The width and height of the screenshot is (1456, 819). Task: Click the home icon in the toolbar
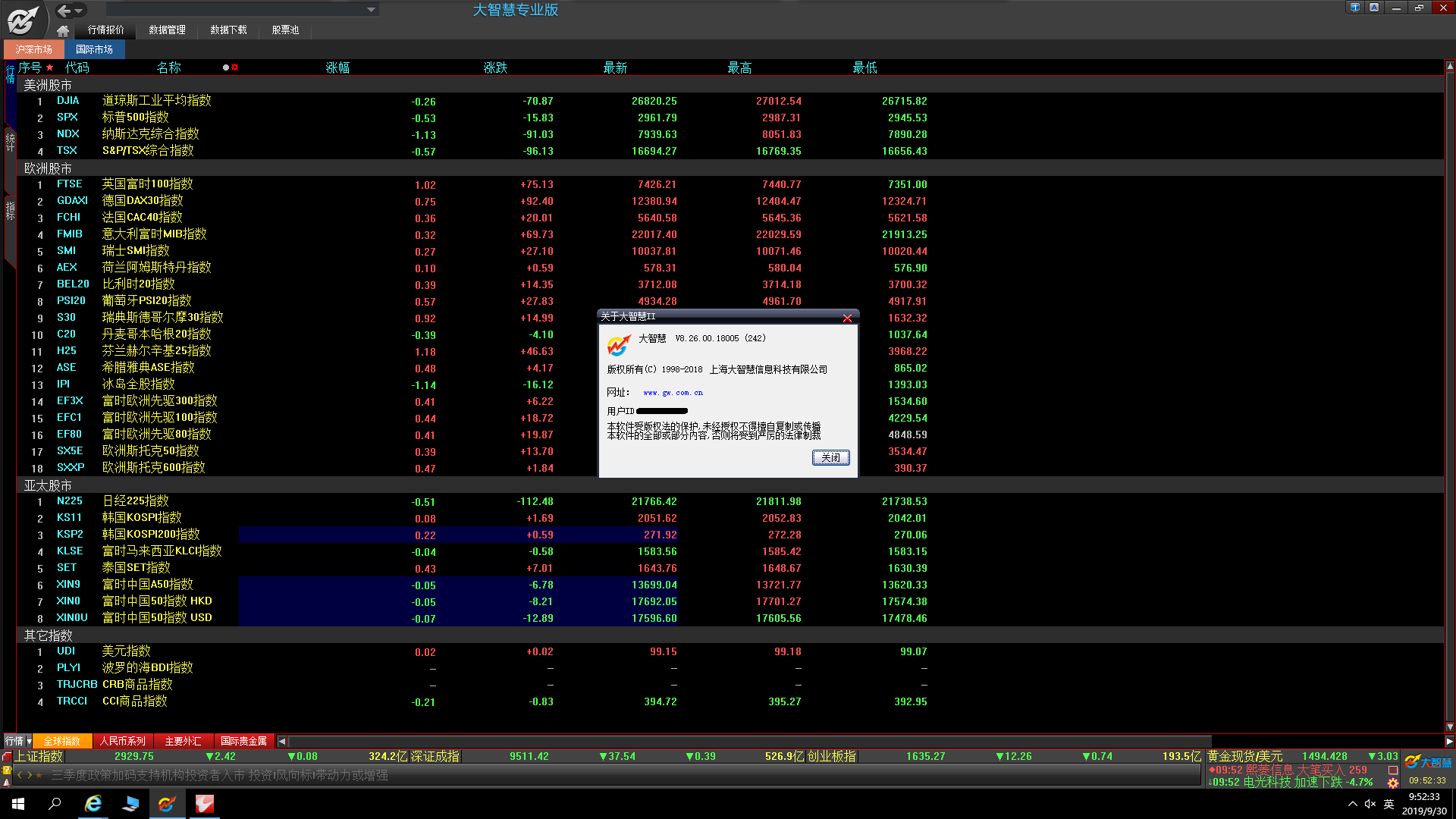pos(63,30)
